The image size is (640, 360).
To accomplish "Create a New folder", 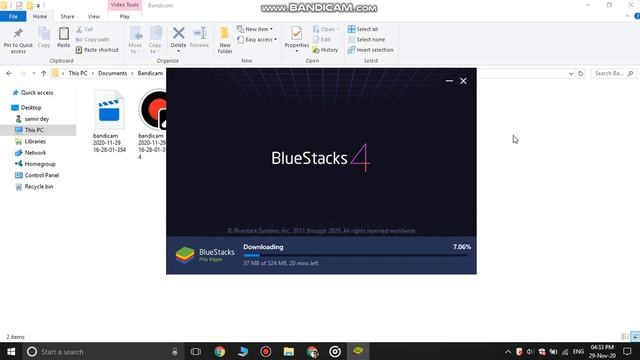I will coord(224,40).
